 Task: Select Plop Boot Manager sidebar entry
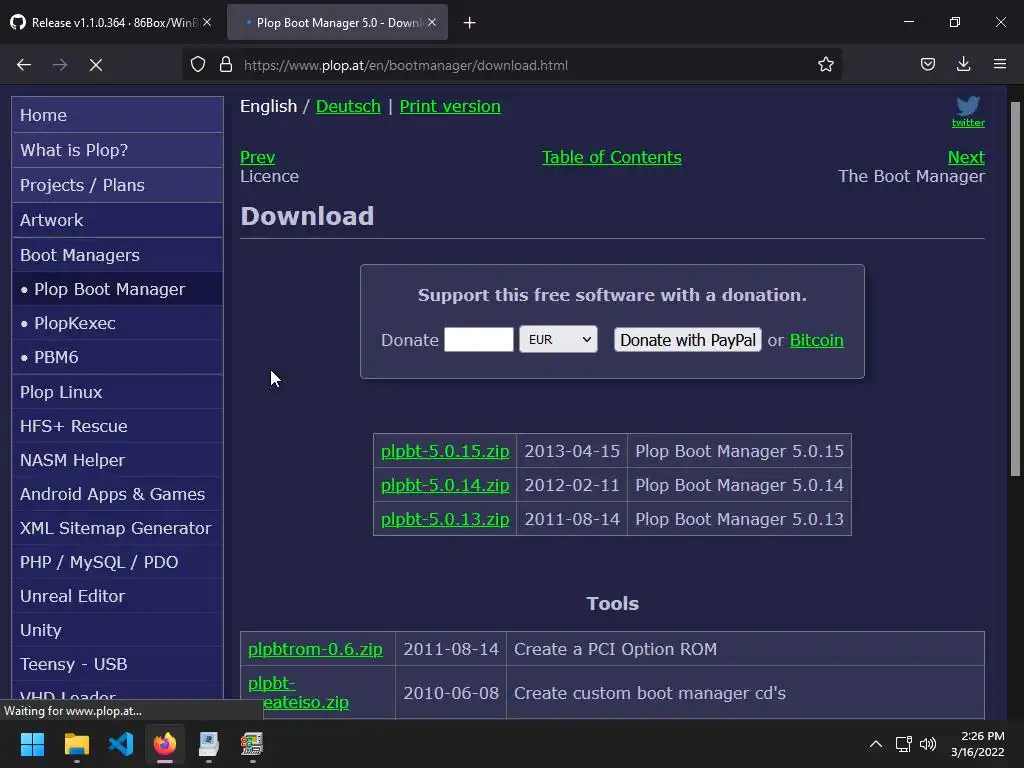point(118,289)
